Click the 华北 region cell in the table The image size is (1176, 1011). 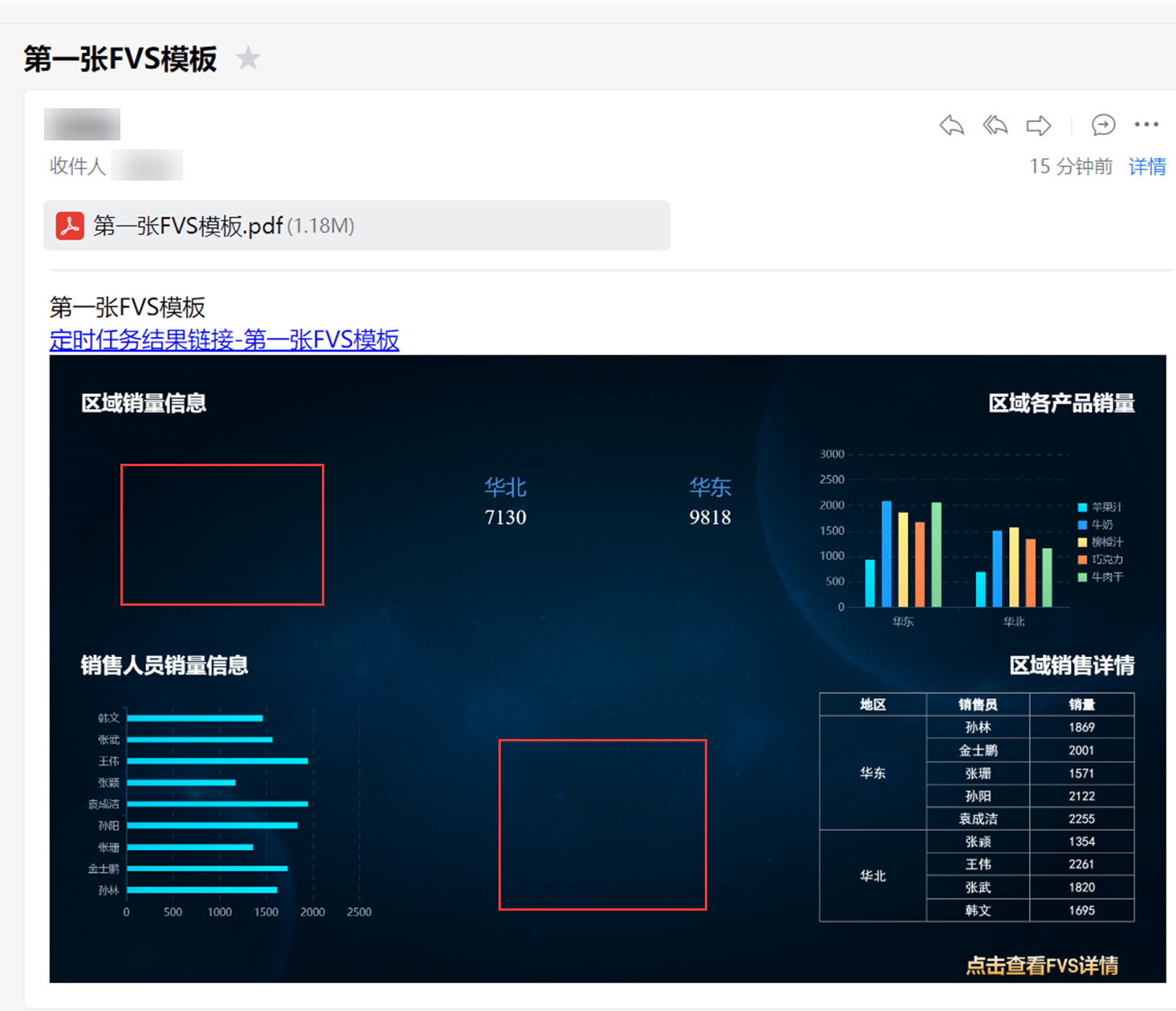[x=873, y=876]
